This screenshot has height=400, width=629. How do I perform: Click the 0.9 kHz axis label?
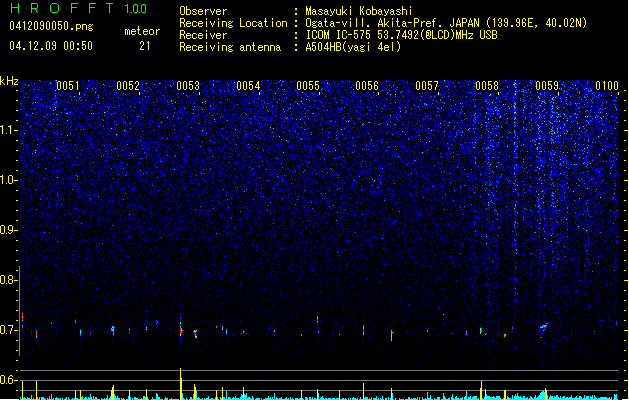pos(8,230)
